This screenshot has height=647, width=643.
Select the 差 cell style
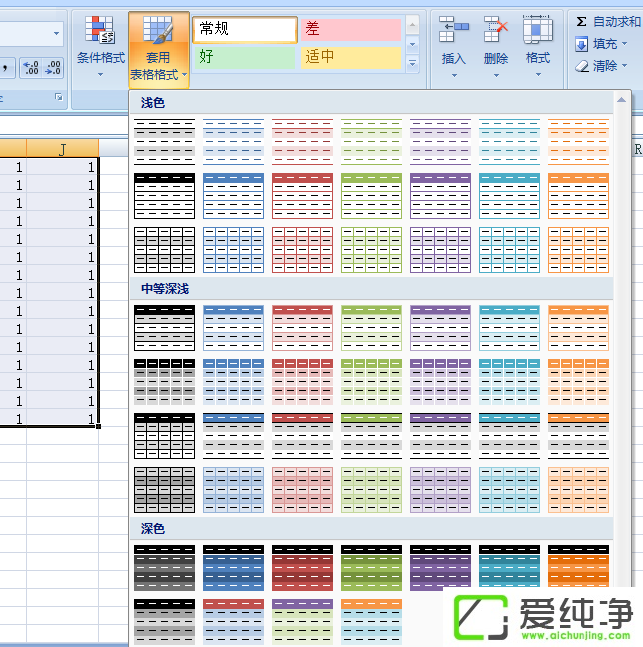[351, 29]
